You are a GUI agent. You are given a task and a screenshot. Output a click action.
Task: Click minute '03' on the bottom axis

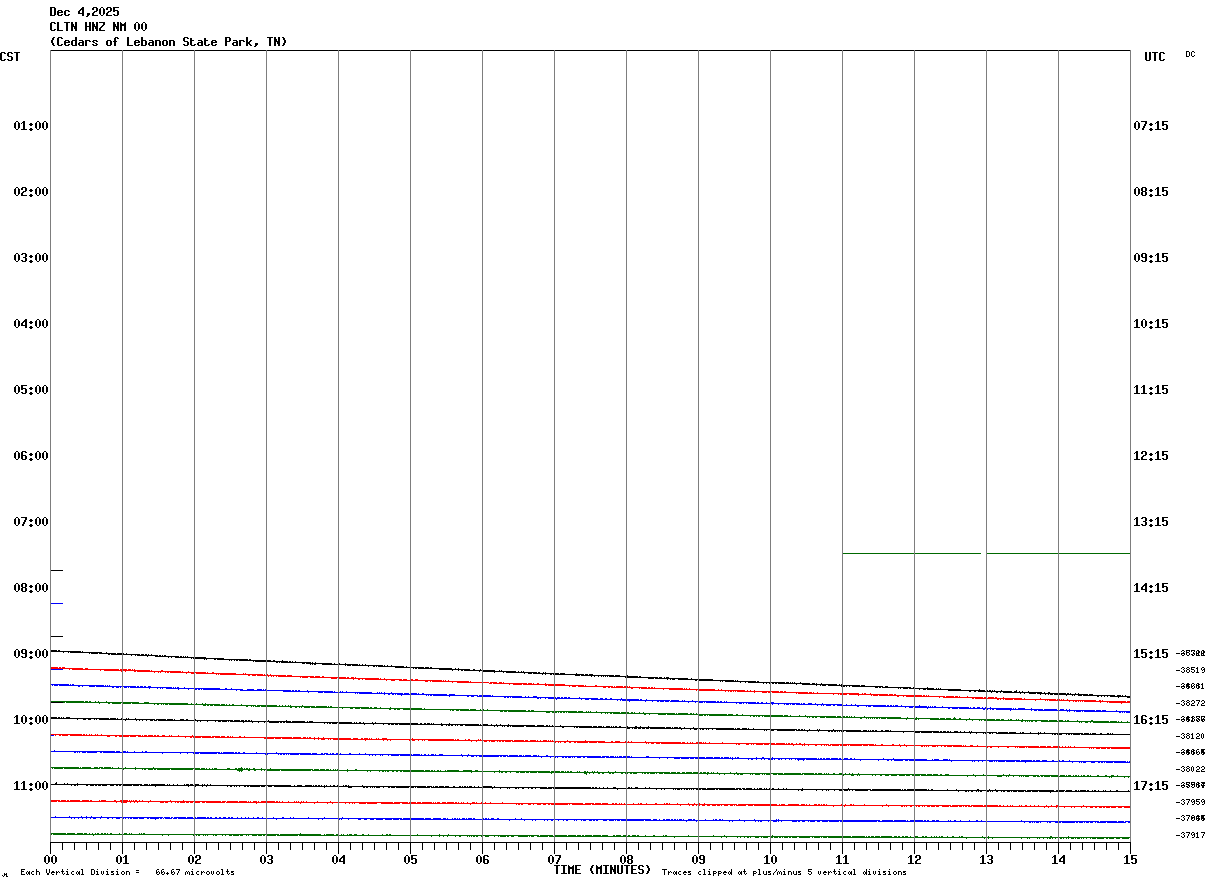266,860
